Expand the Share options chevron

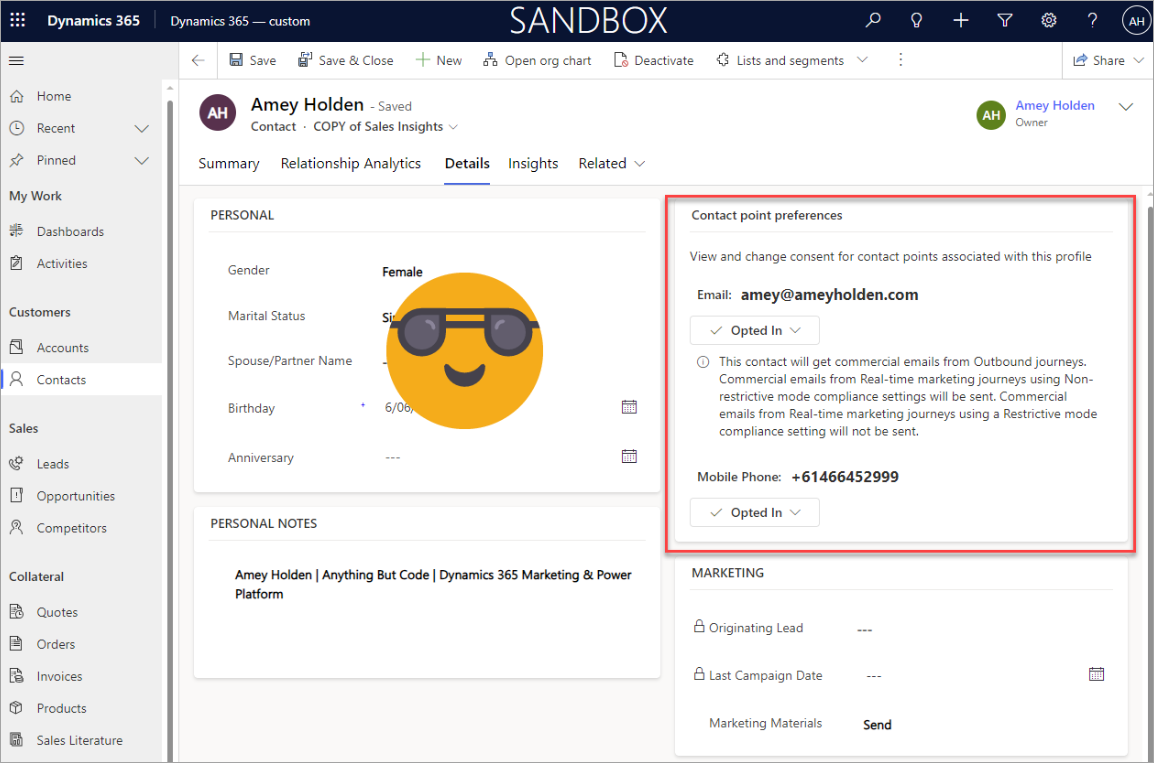1139,60
